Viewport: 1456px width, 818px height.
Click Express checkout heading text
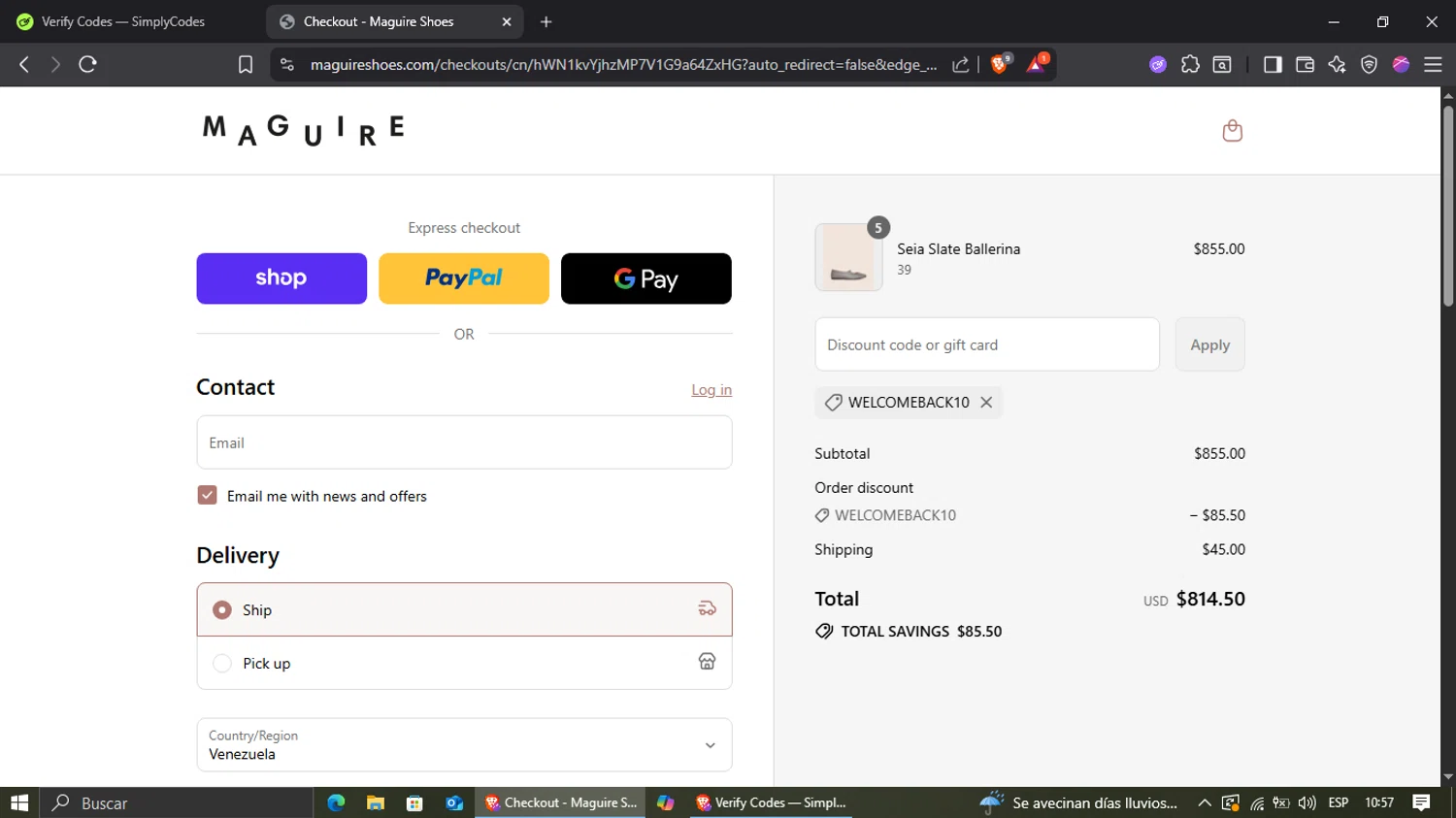[x=464, y=228]
